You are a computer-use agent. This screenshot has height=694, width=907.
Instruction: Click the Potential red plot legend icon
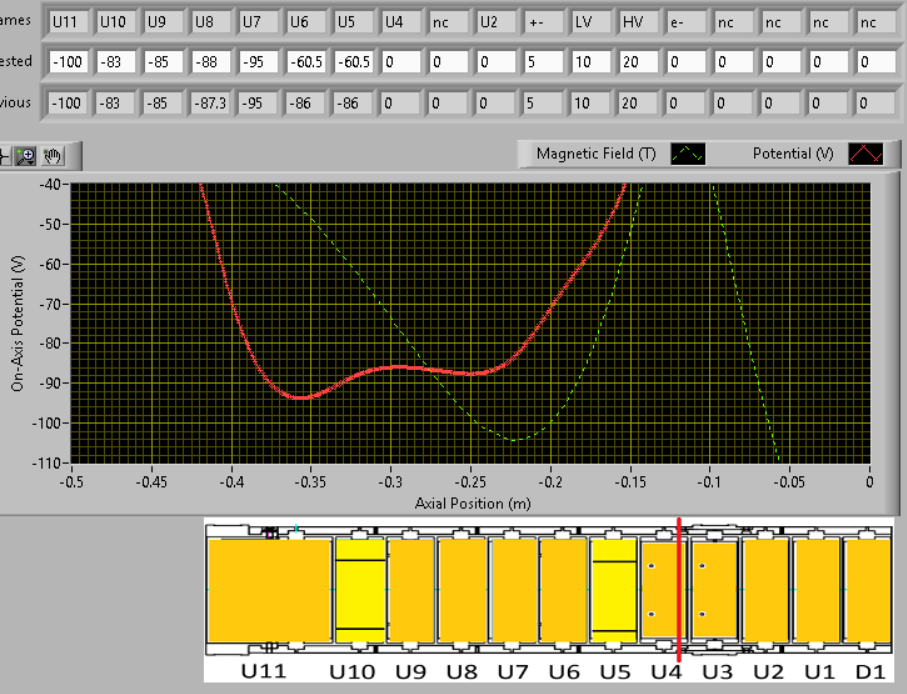(866, 153)
